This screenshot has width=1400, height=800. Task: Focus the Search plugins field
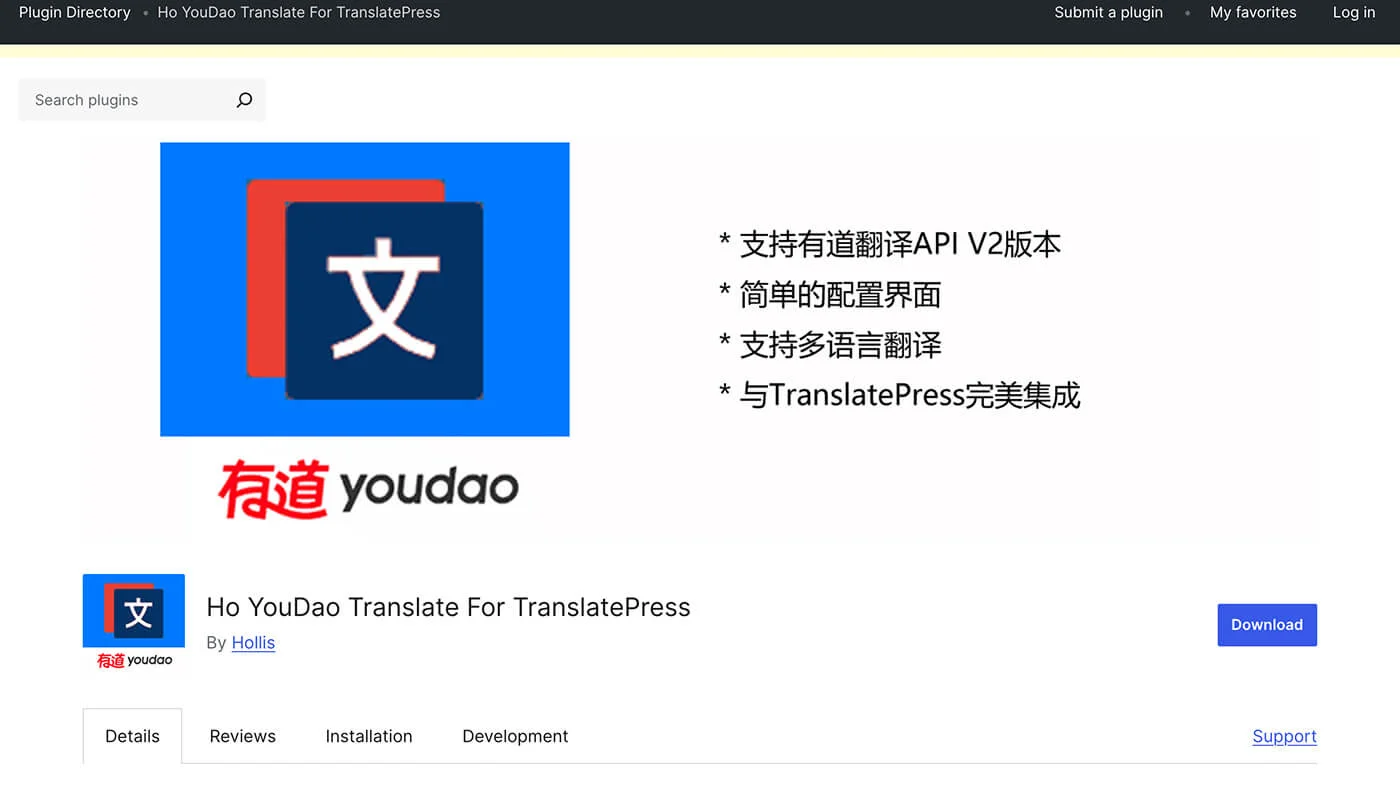[125, 100]
